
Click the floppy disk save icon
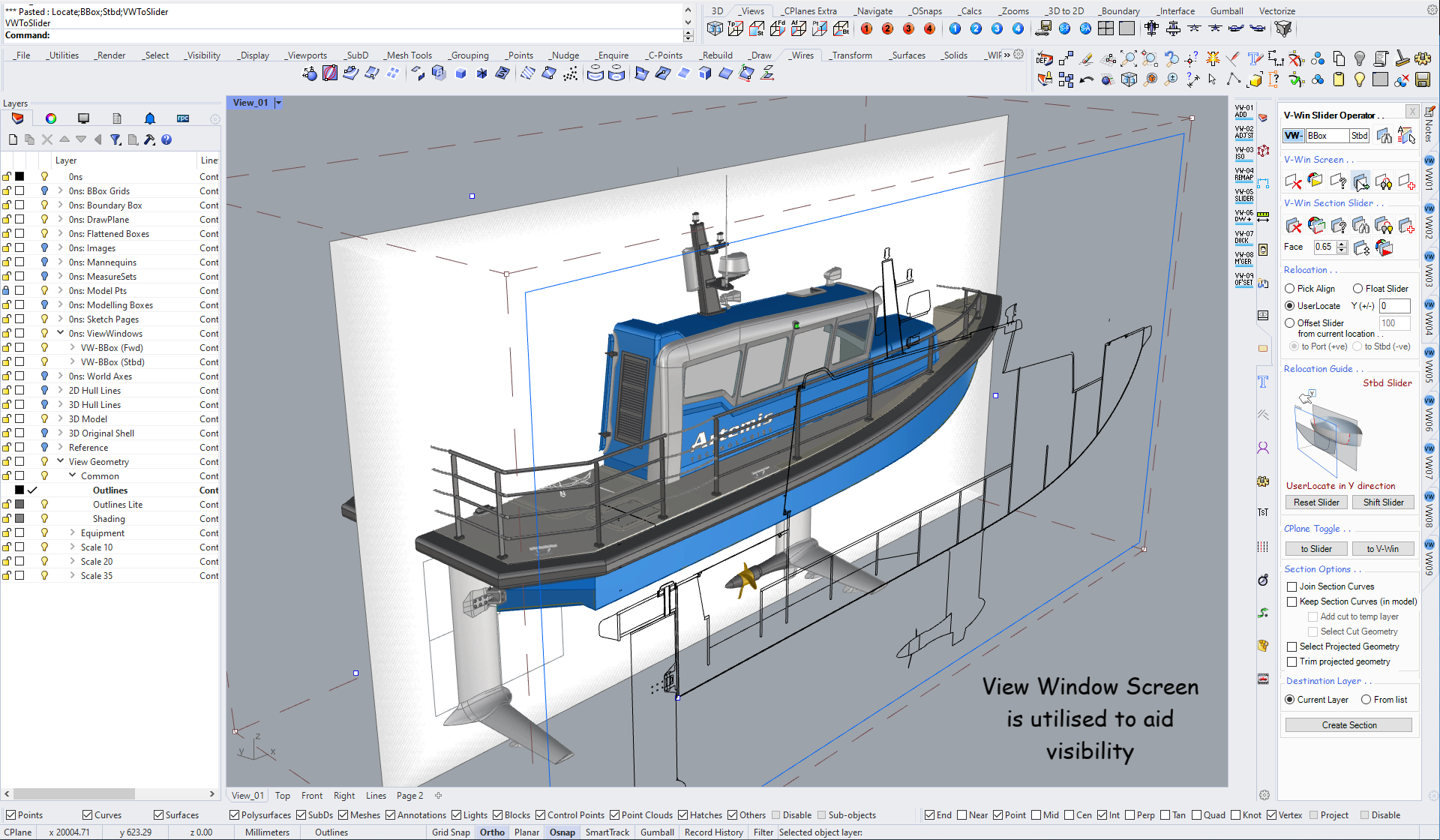[1422, 79]
